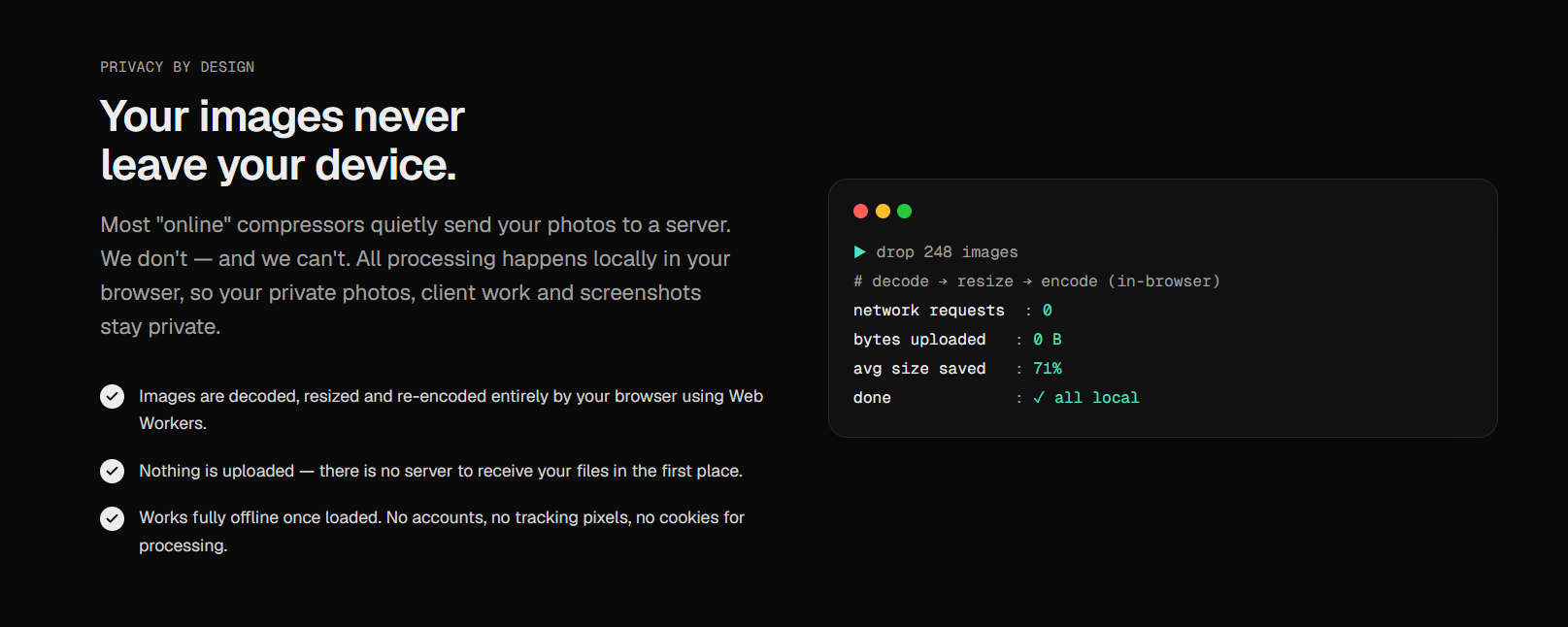Click the yellow dot in the terminal card
Screen dimensions: 1568x627
point(883,211)
